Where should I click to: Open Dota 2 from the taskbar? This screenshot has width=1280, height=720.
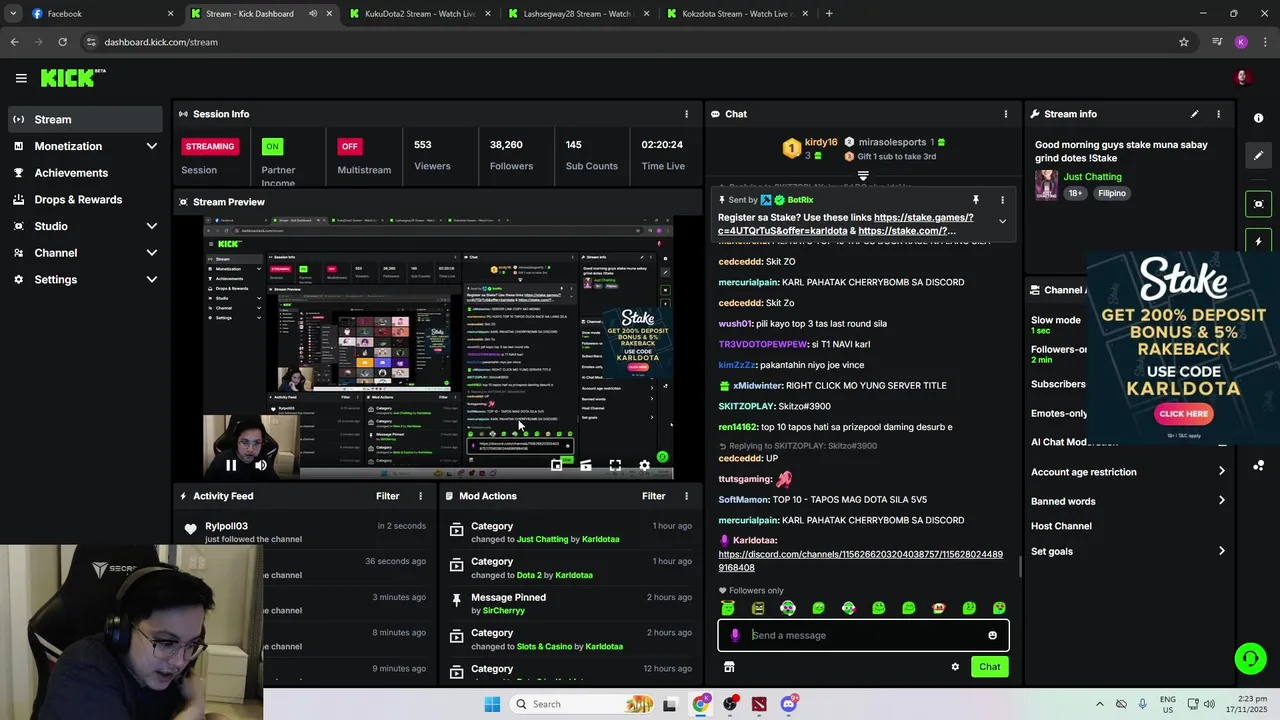click(759, 704)
